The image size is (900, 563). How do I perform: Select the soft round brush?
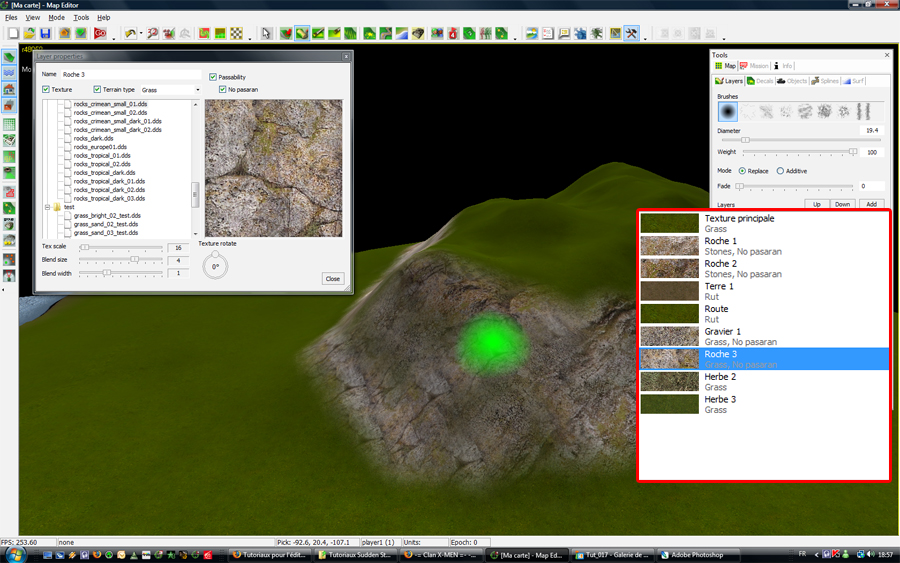(728, 111)
